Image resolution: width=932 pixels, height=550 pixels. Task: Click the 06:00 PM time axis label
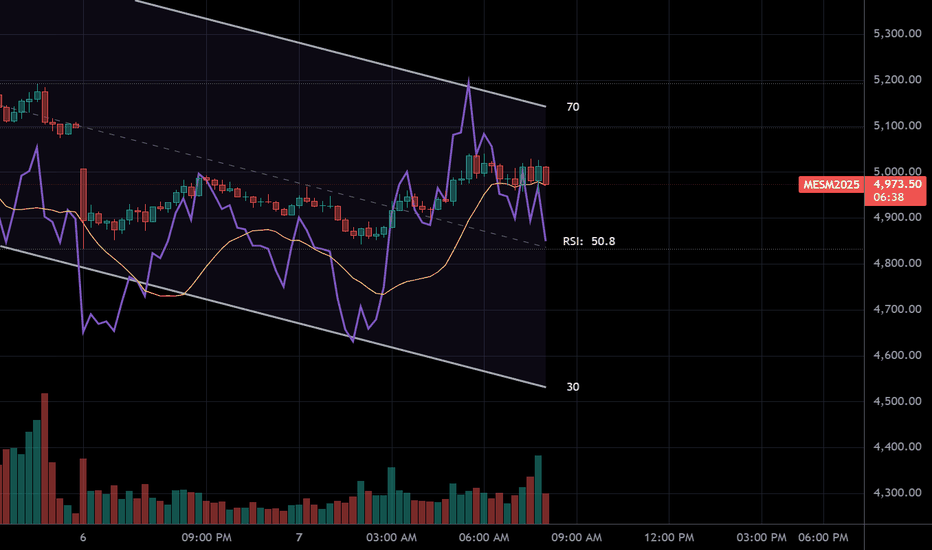click(823, 538)
